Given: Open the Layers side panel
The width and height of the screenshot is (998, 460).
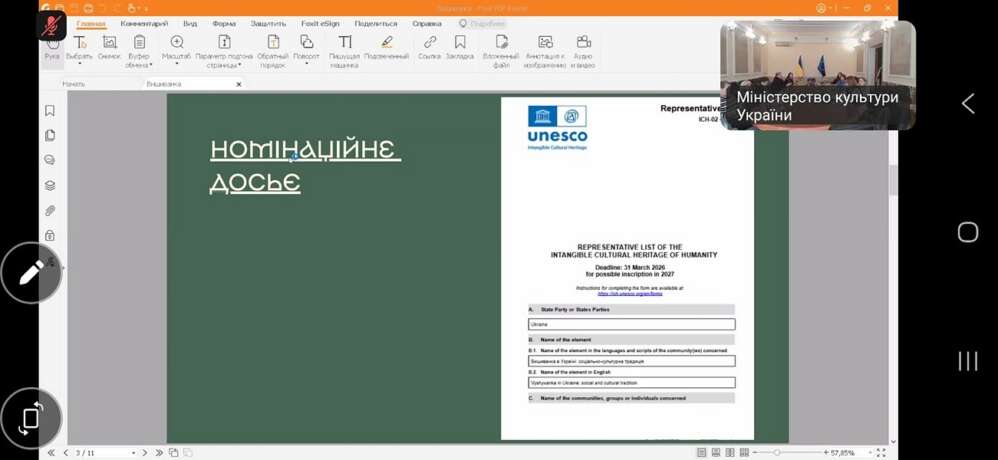Looking at the screenshot, I should pyautogui.click(x=50, y=186).
